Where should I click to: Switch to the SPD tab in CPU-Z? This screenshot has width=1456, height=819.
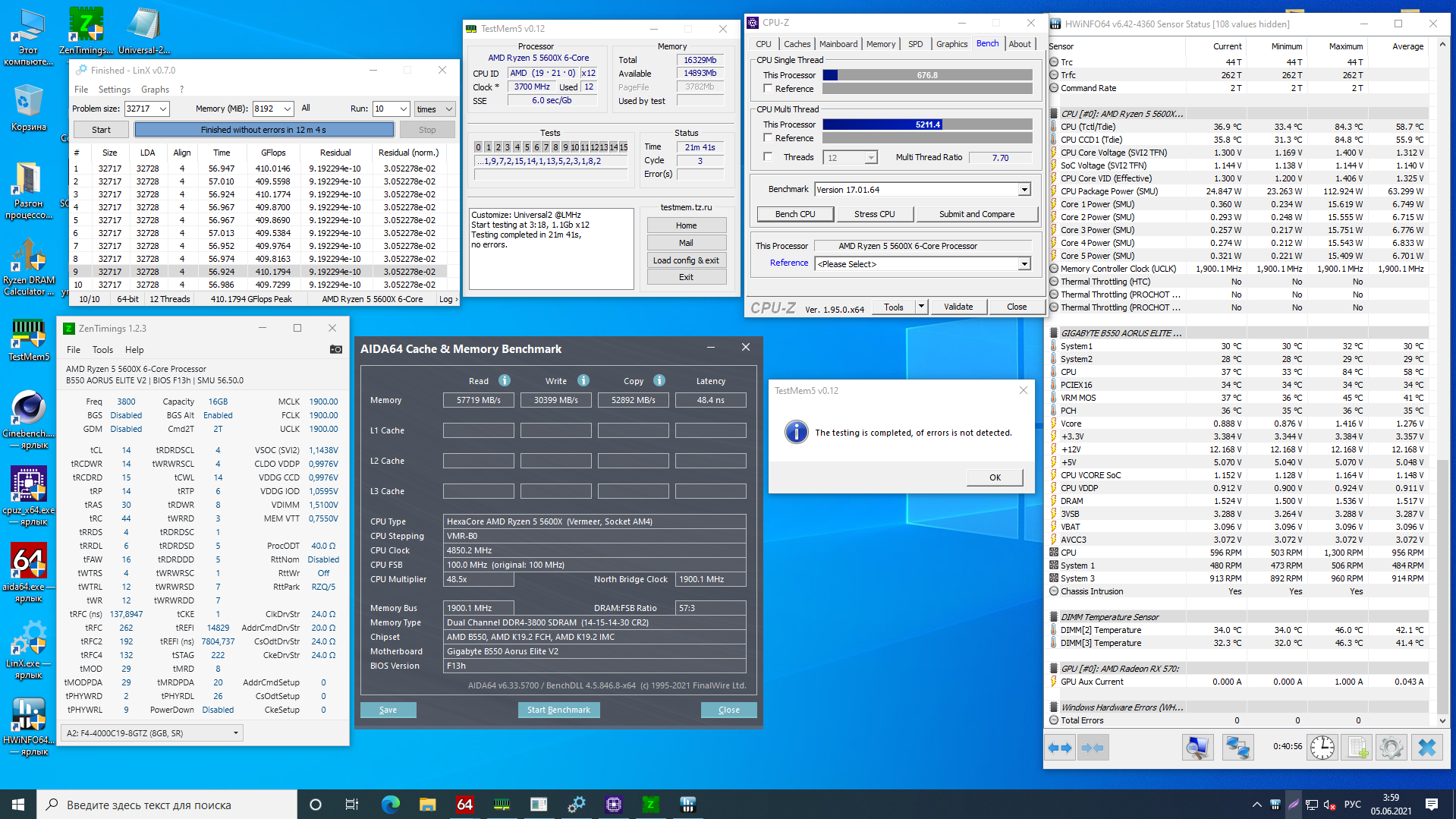point(916,44)
